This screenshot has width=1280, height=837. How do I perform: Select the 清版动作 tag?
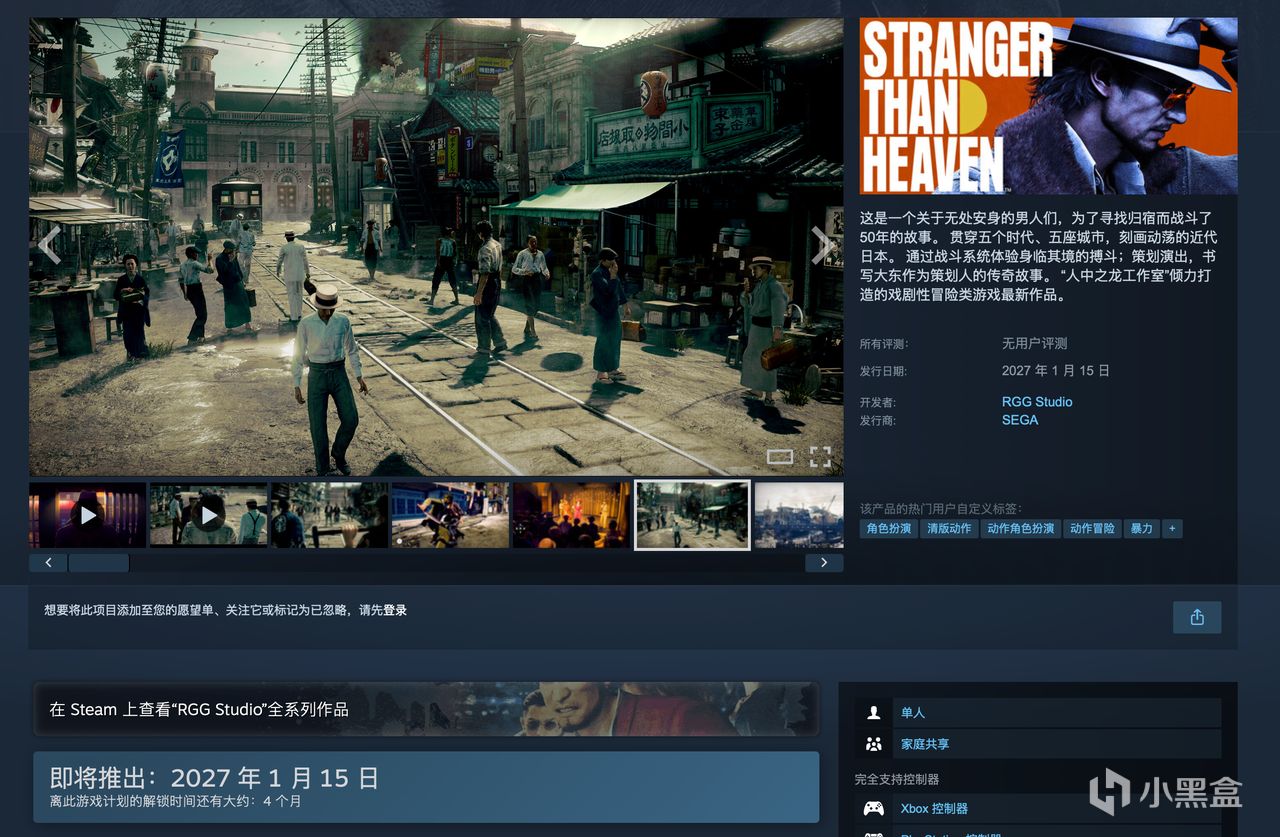[949, 528]
